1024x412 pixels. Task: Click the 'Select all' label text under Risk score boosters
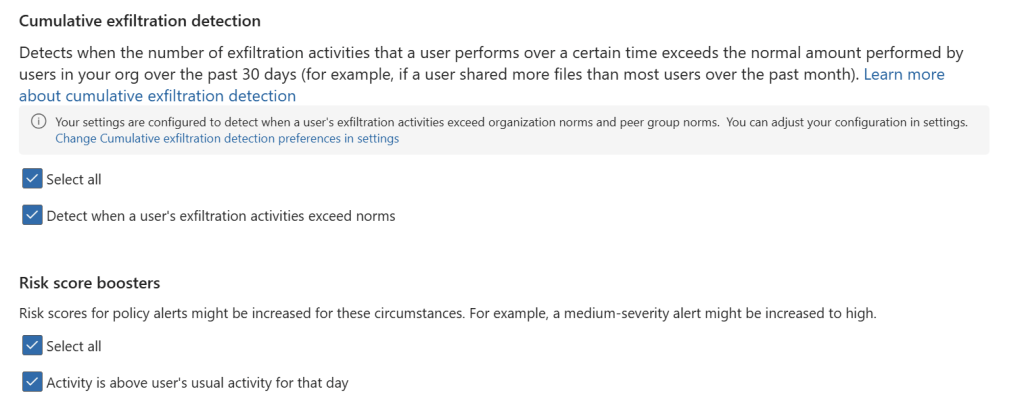tap(74, 347)
